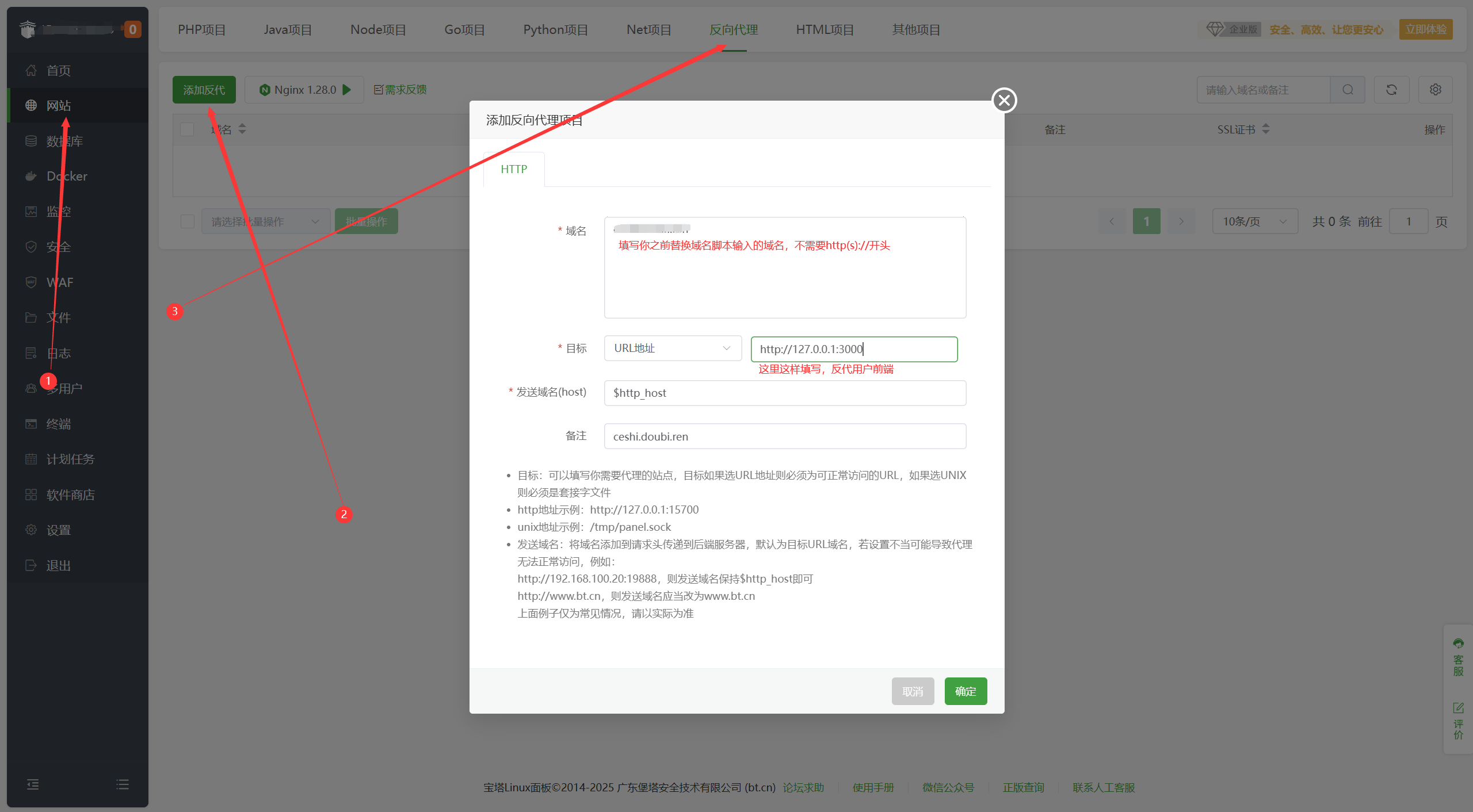Image resolution: width=1473 pixels, height=812 pixels.
Task: Go to pagination page 1
Action: coord(1146,221)
